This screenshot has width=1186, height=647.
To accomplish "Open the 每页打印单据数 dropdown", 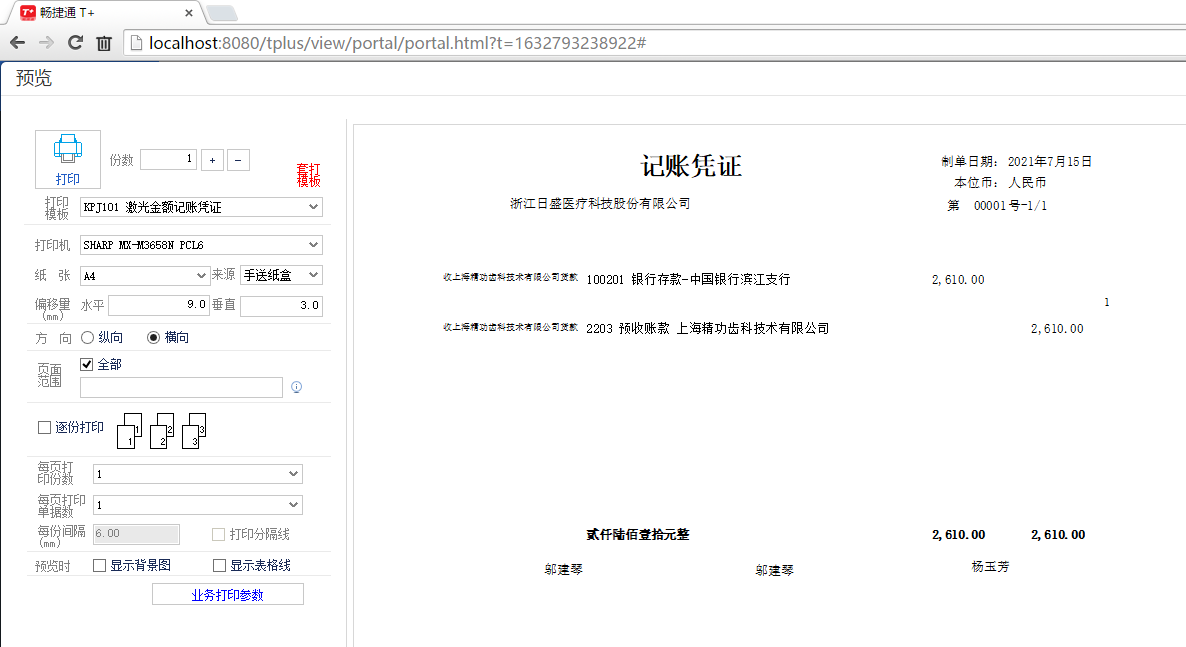I will click(x=197, y=505).
